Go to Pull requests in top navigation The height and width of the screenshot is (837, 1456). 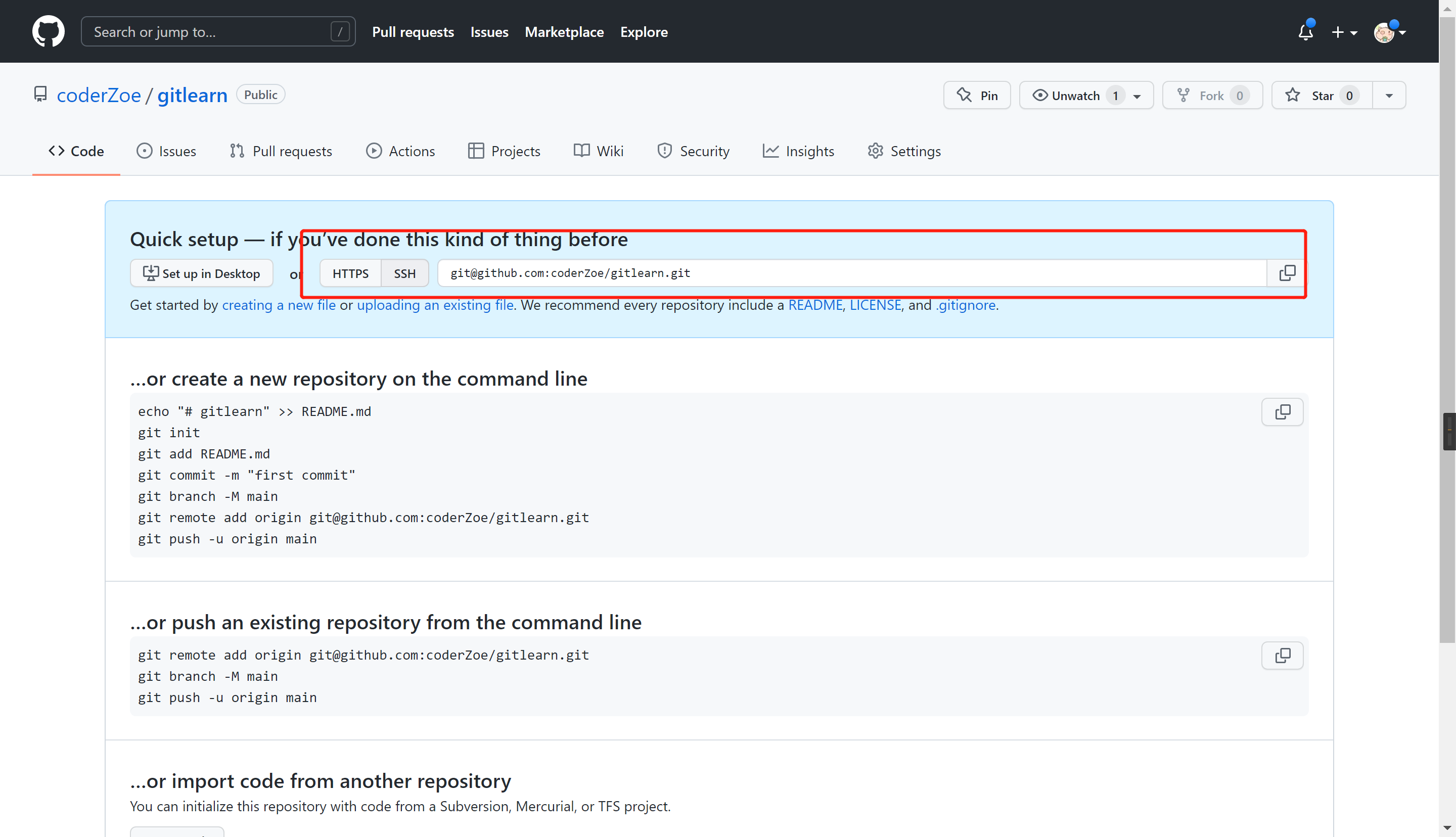413,32
